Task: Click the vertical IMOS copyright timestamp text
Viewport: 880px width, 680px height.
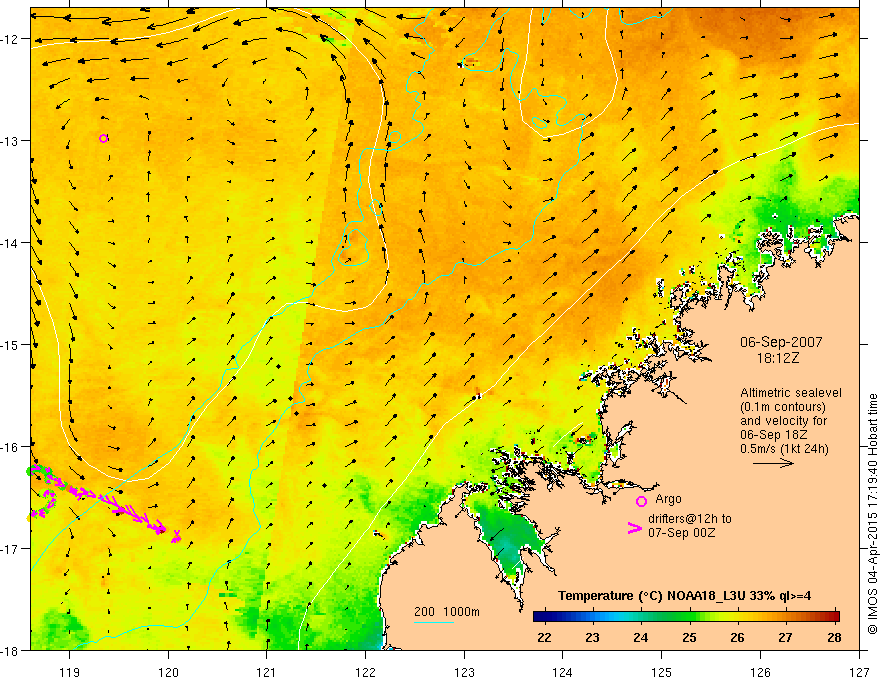Action: 872,514
